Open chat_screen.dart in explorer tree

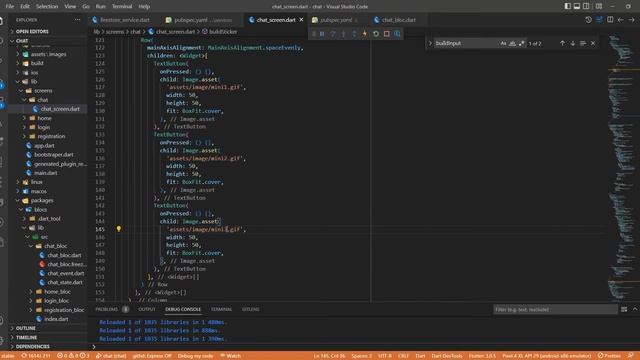pyautogui.click(x=48, y=109)
